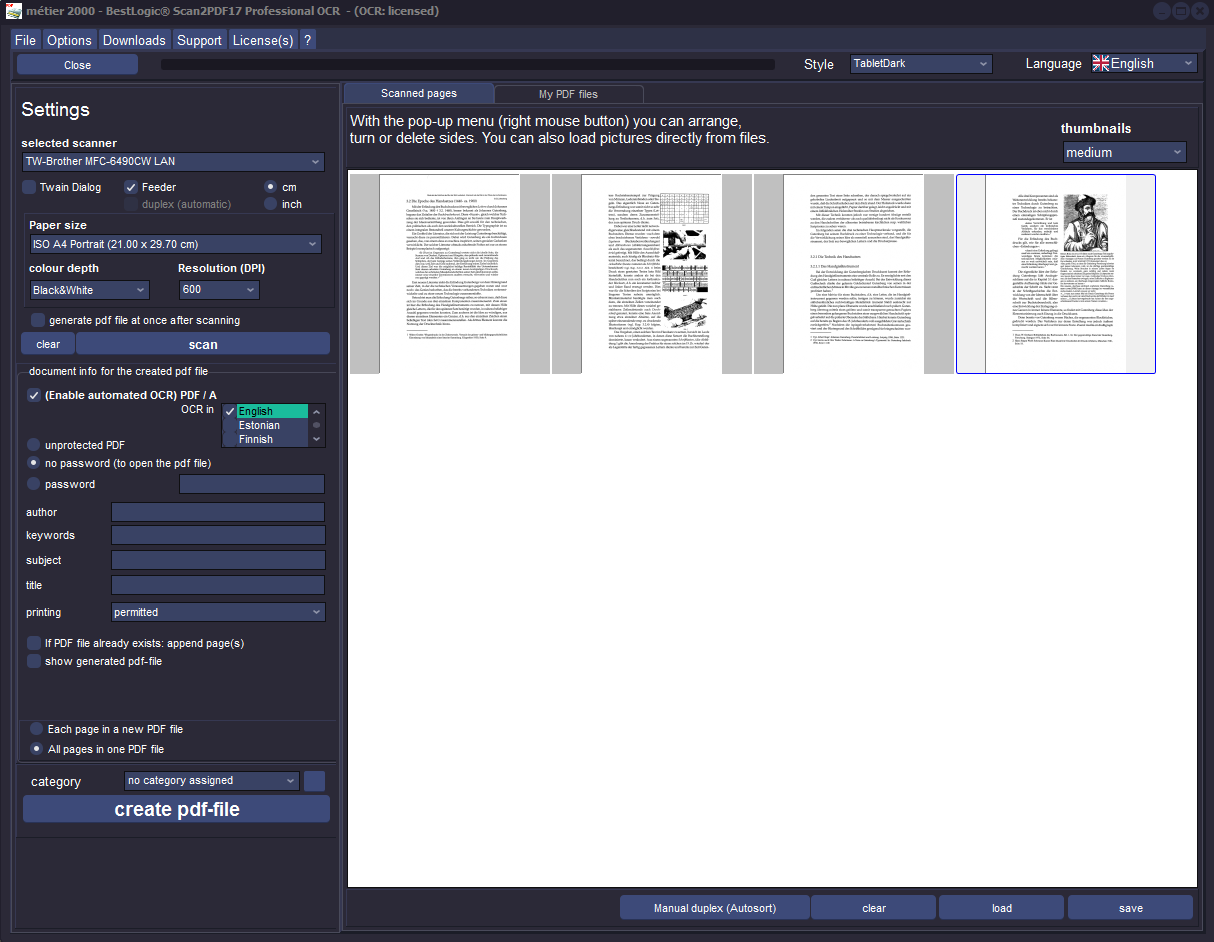Viewport: 1214px width, 942px height.
Task: Open the thumbnails size dropdown
Action: (1124, 152)
